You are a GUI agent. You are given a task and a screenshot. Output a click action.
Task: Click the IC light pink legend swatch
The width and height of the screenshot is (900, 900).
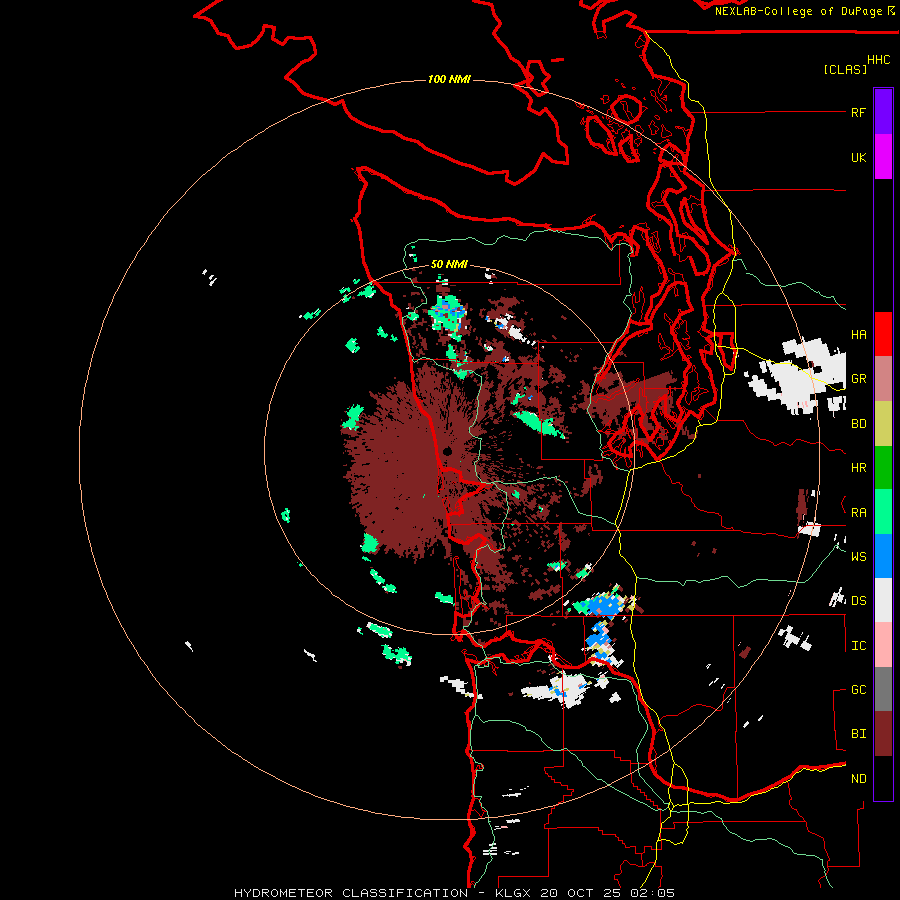(x=883, y=645)
